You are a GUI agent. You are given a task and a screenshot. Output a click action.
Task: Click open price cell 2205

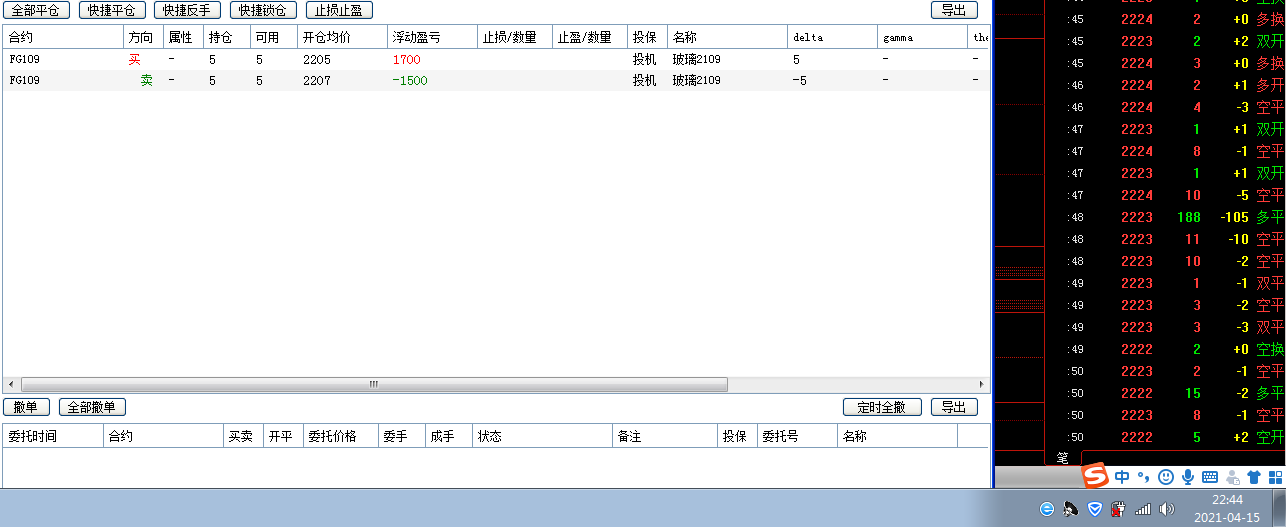[x=316, y=60]
